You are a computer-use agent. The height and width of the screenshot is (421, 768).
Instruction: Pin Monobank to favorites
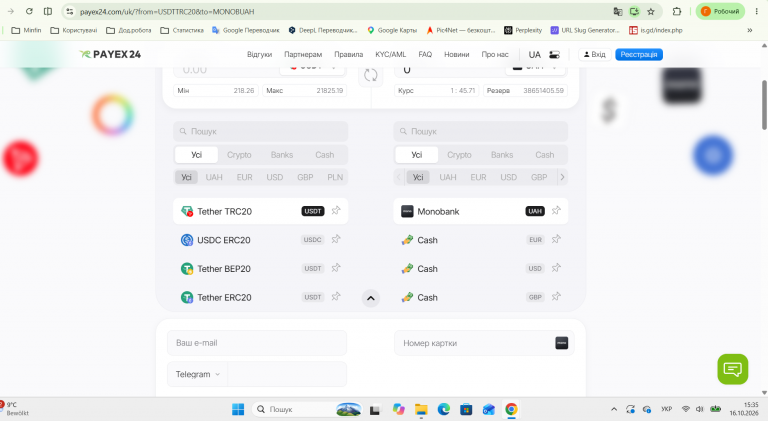[x=556, y=211]
